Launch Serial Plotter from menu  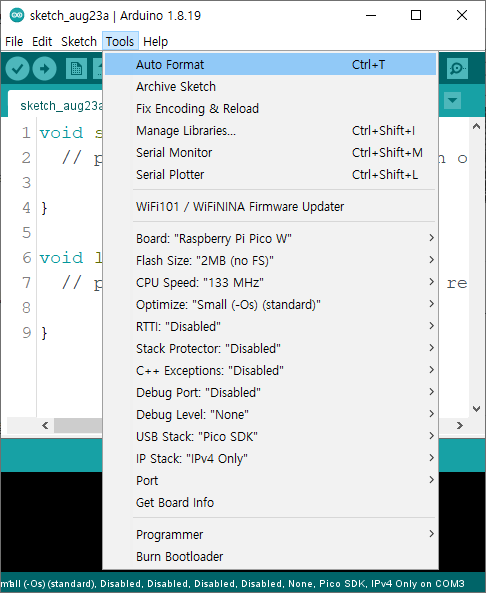(270, 174)
